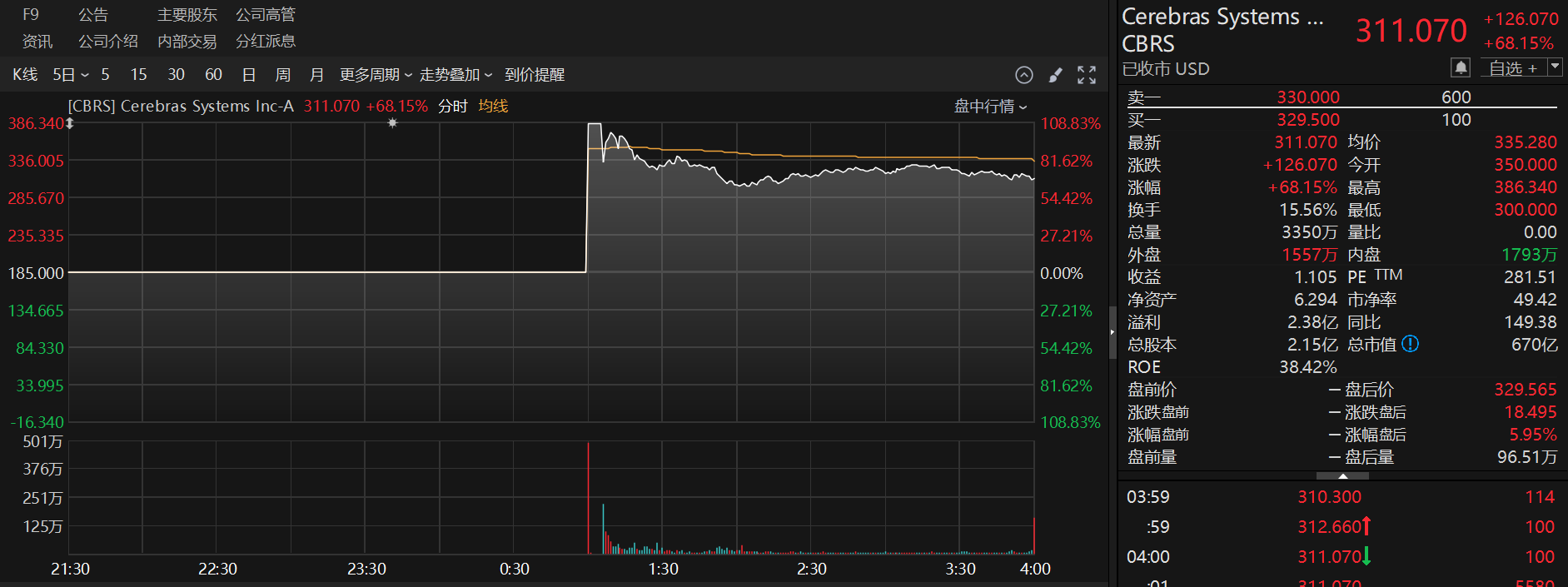Click the collapse toolbar circle arrow icon

(1024, 75)
